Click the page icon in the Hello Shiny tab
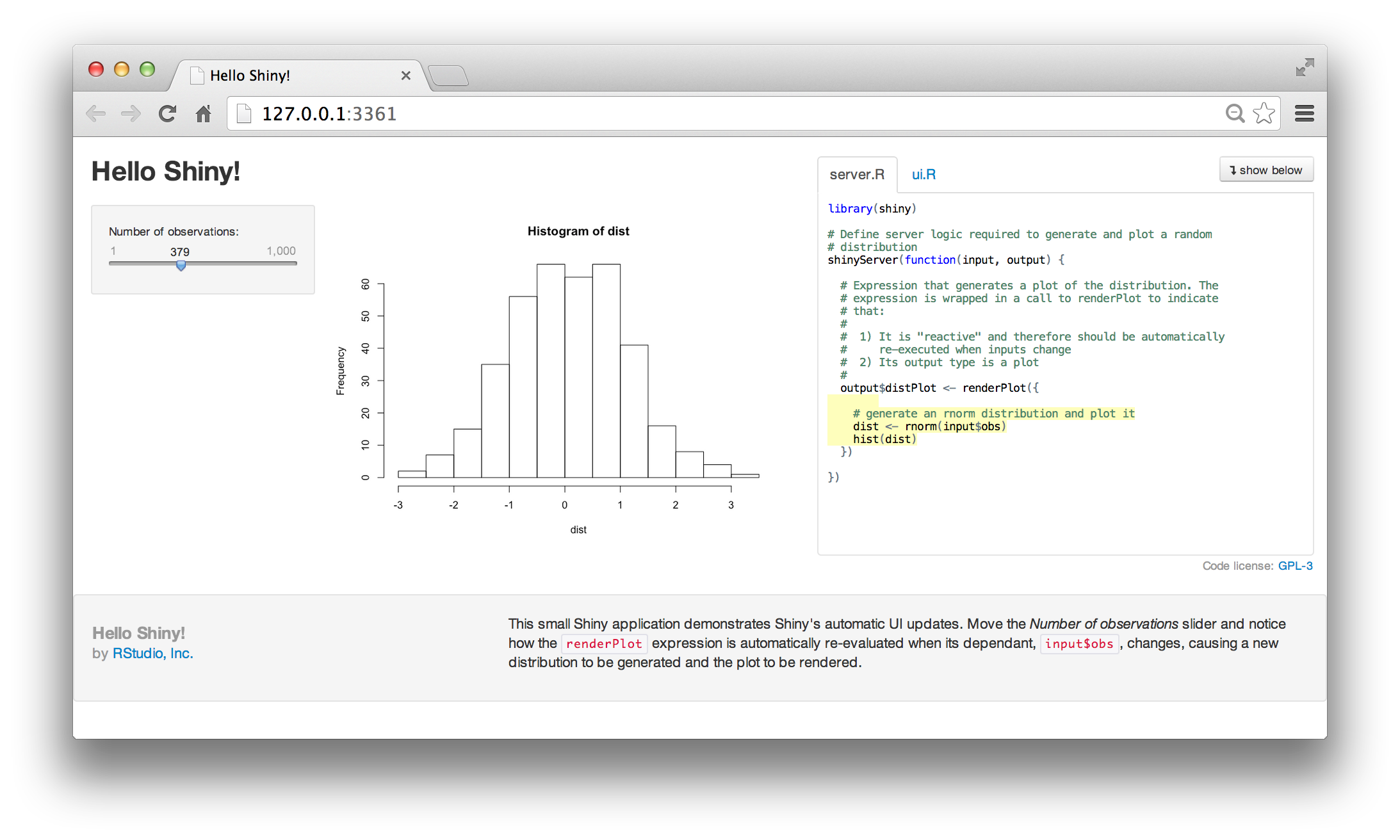 pyautogui.click(x=197, y=75)
